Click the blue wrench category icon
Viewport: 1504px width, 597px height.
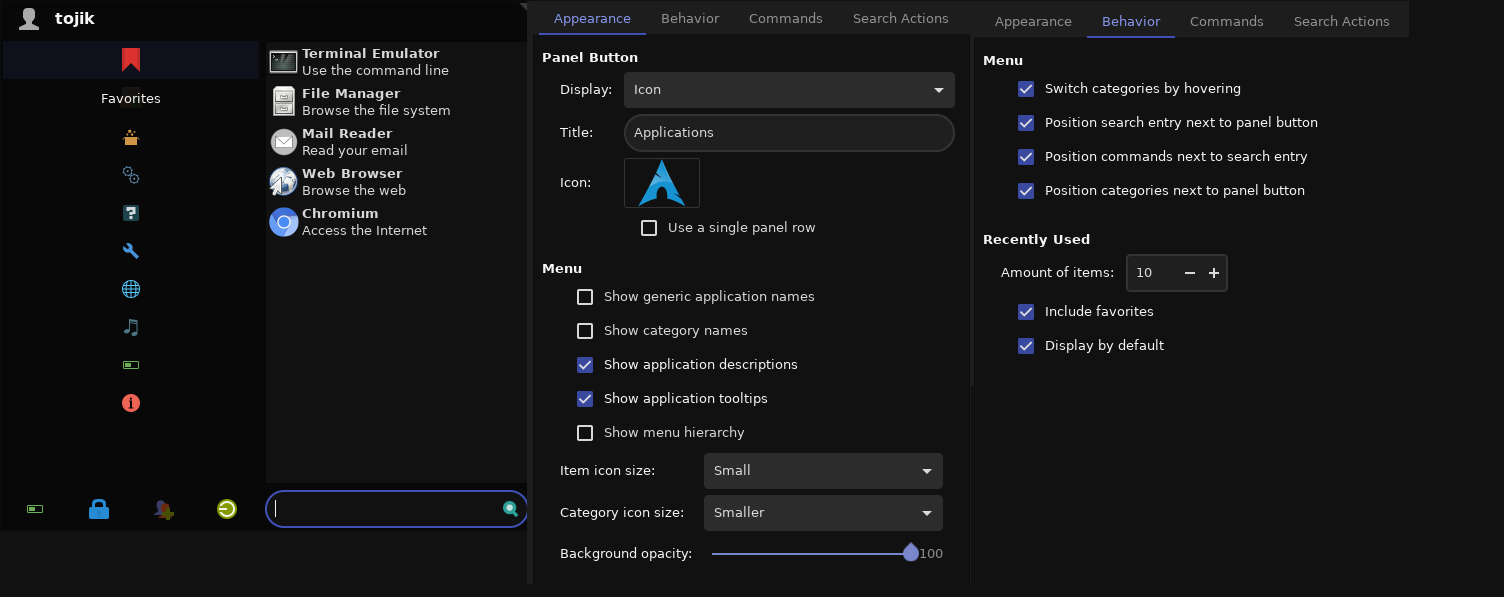[131, 251]
